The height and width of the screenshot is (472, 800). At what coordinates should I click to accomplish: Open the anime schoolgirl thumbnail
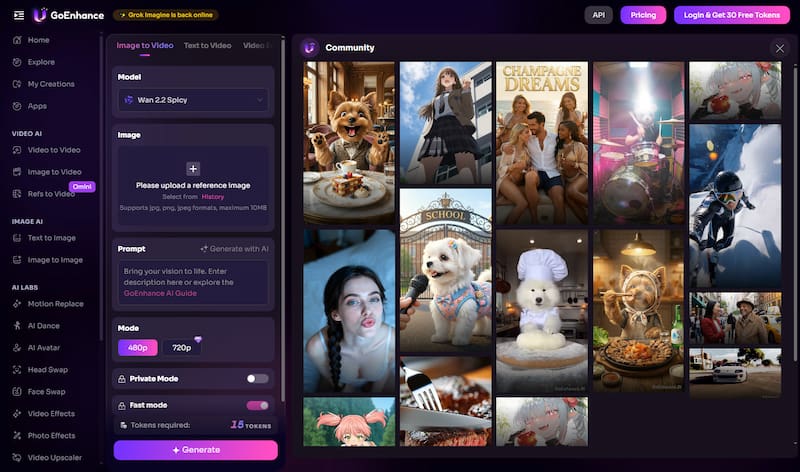coord(445,123)
